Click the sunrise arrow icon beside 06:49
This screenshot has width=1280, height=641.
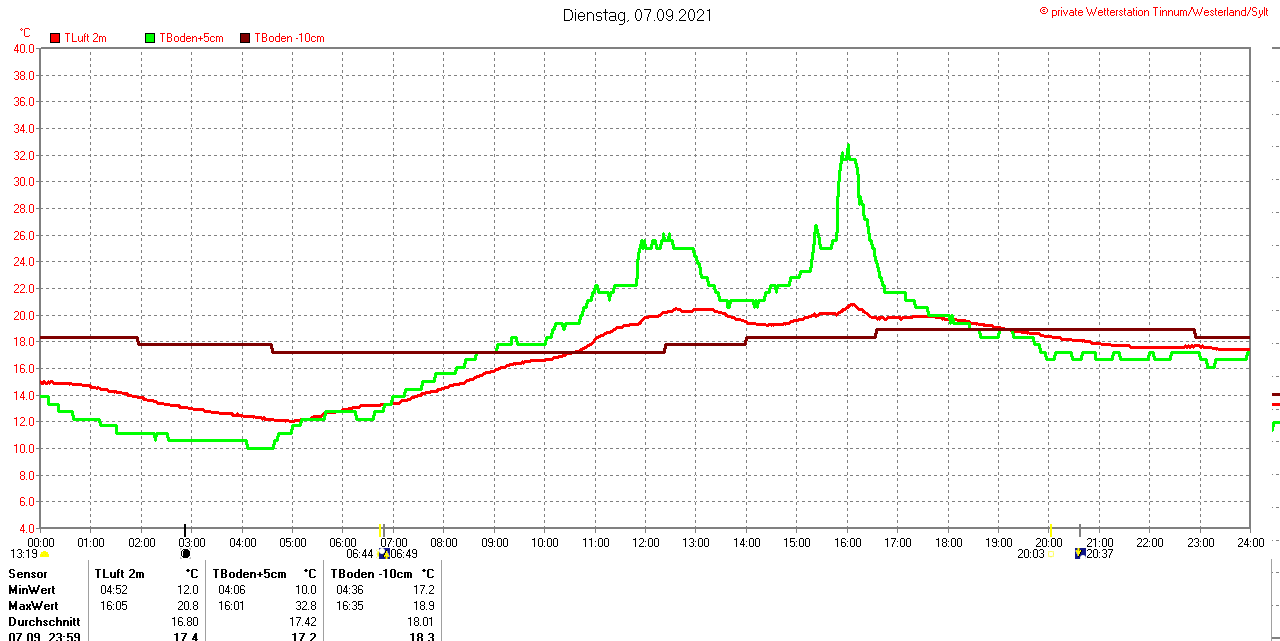[383, 553]
